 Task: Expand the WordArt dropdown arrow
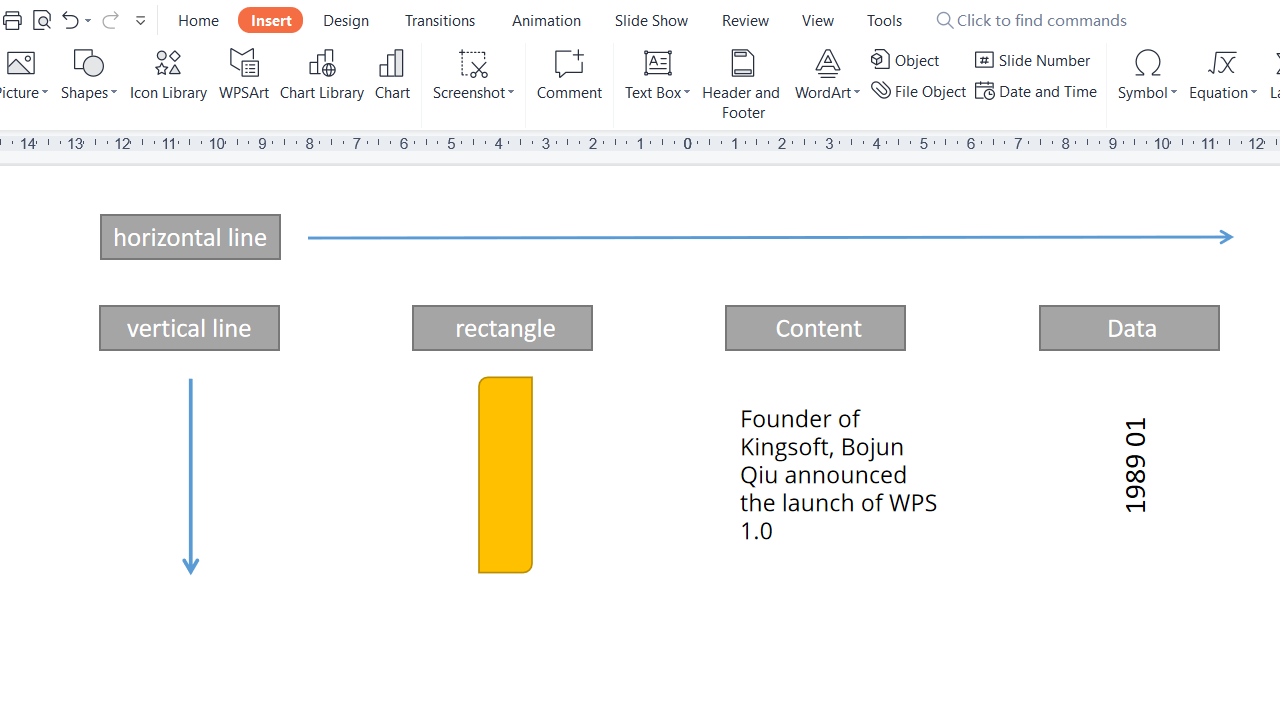856,93
